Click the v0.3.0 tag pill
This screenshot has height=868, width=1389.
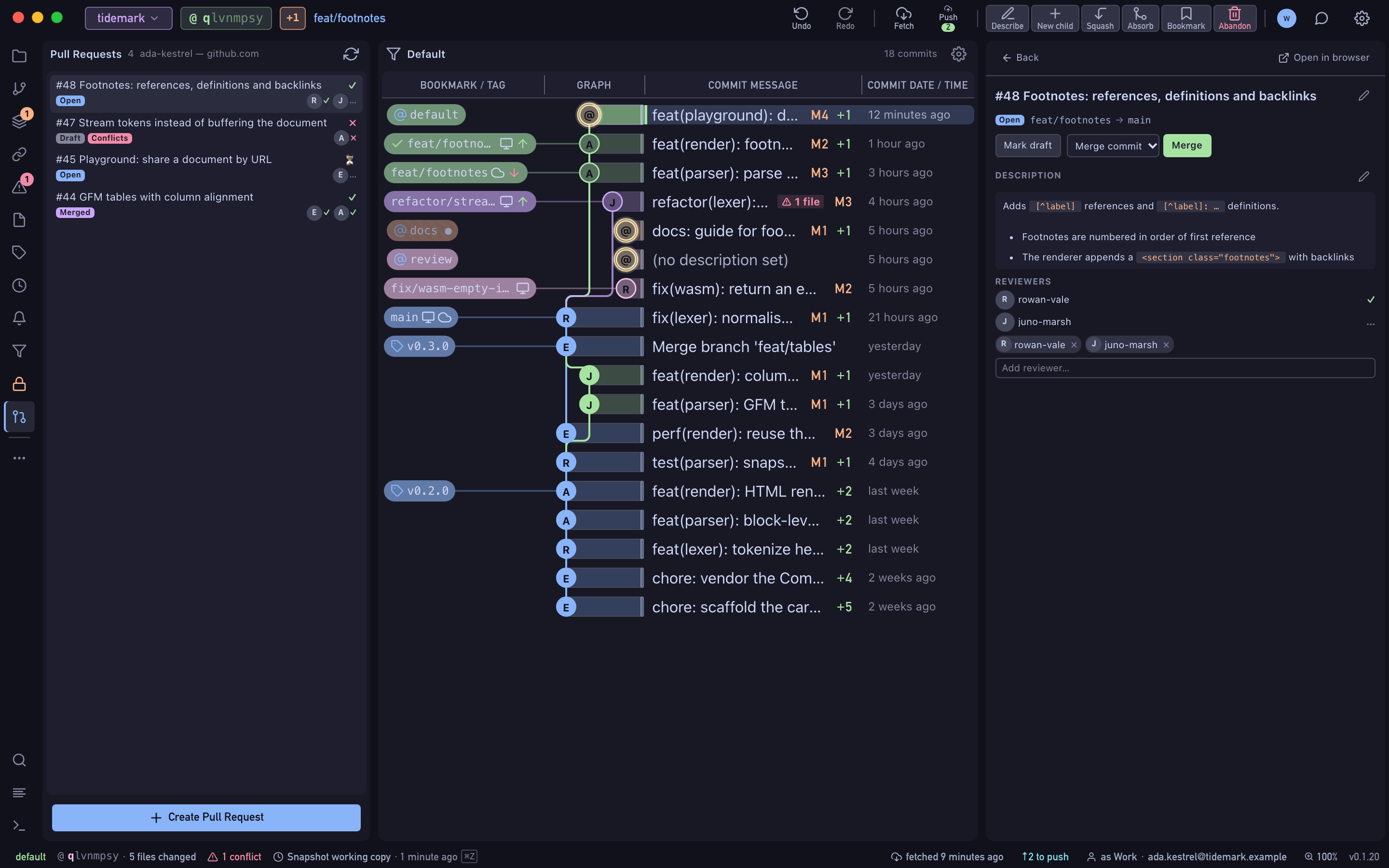click(x=420, y=346)
